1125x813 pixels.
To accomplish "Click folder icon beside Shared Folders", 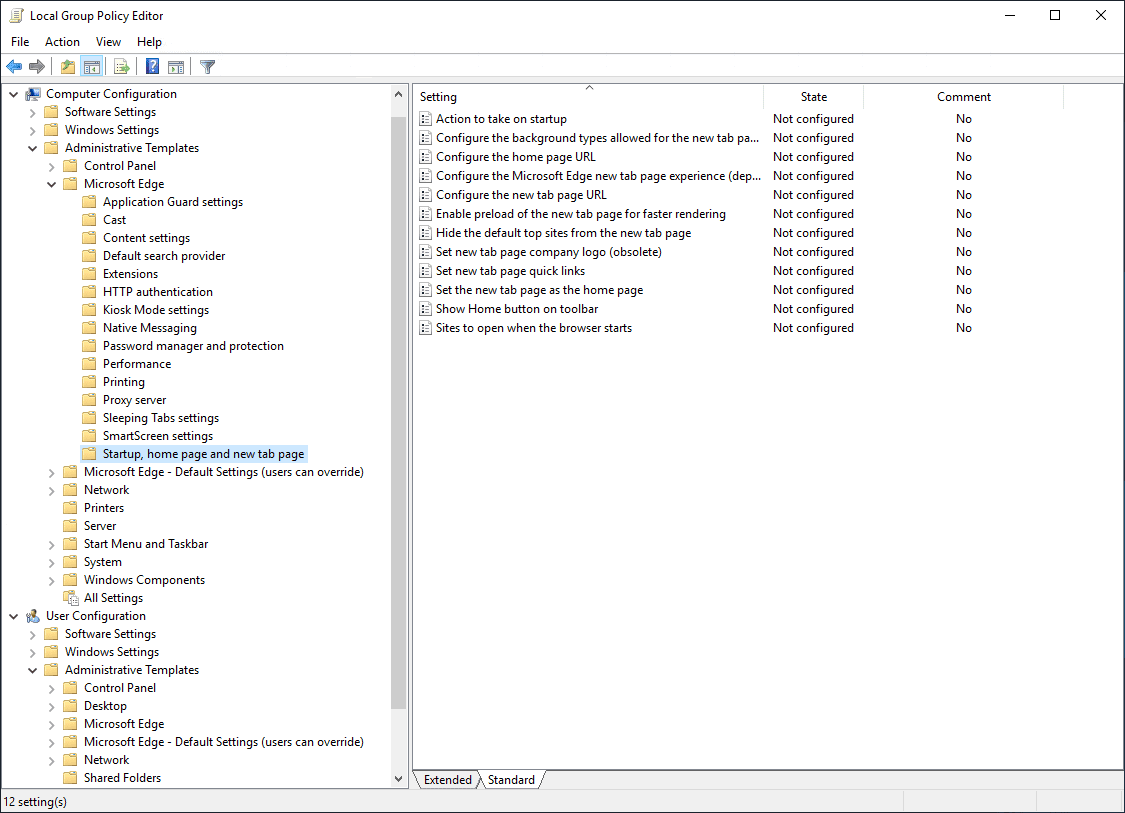I will point(70,778).
